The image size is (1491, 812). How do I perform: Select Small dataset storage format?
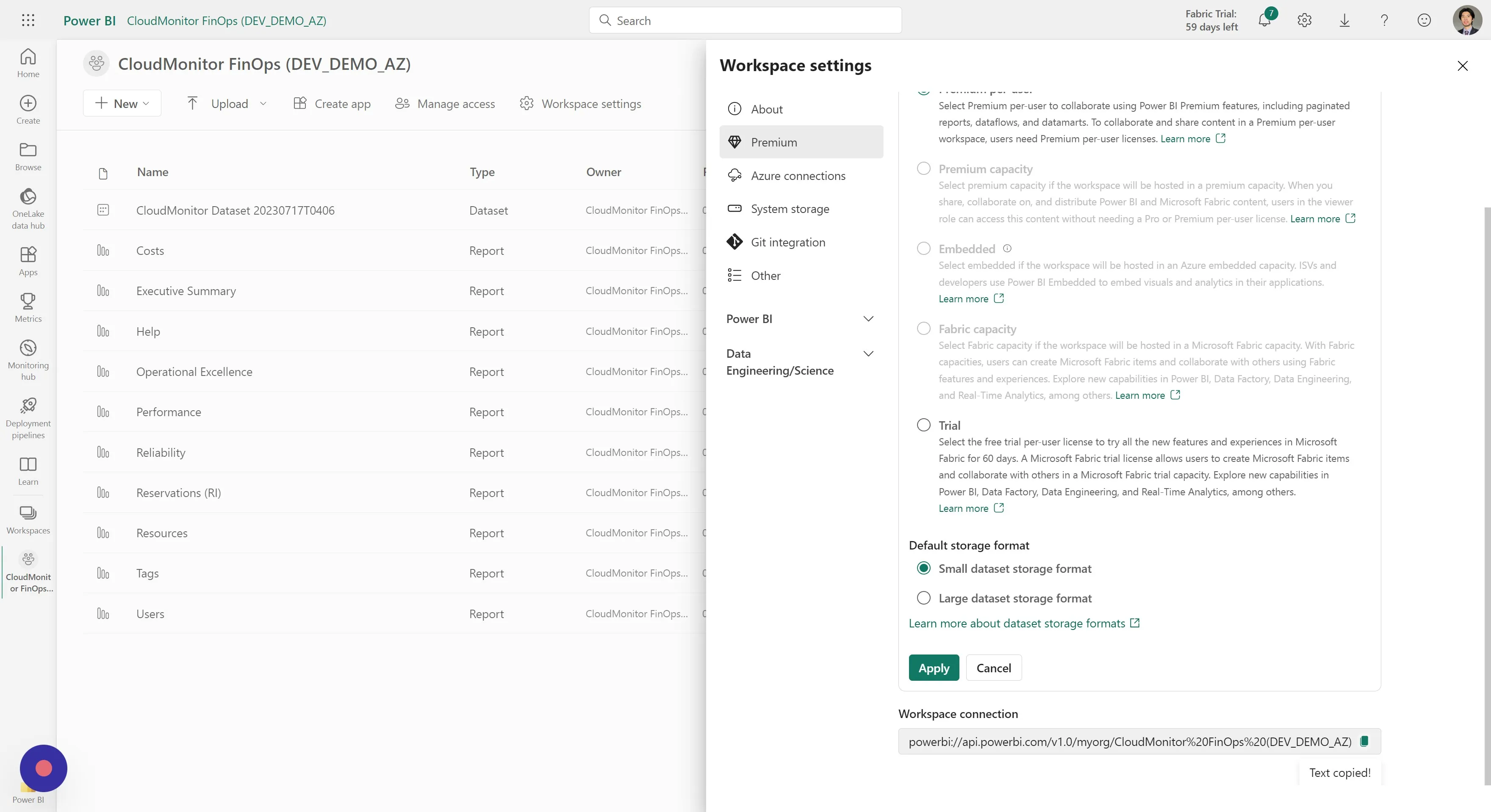pyautogui.click(x=924, y=569)
